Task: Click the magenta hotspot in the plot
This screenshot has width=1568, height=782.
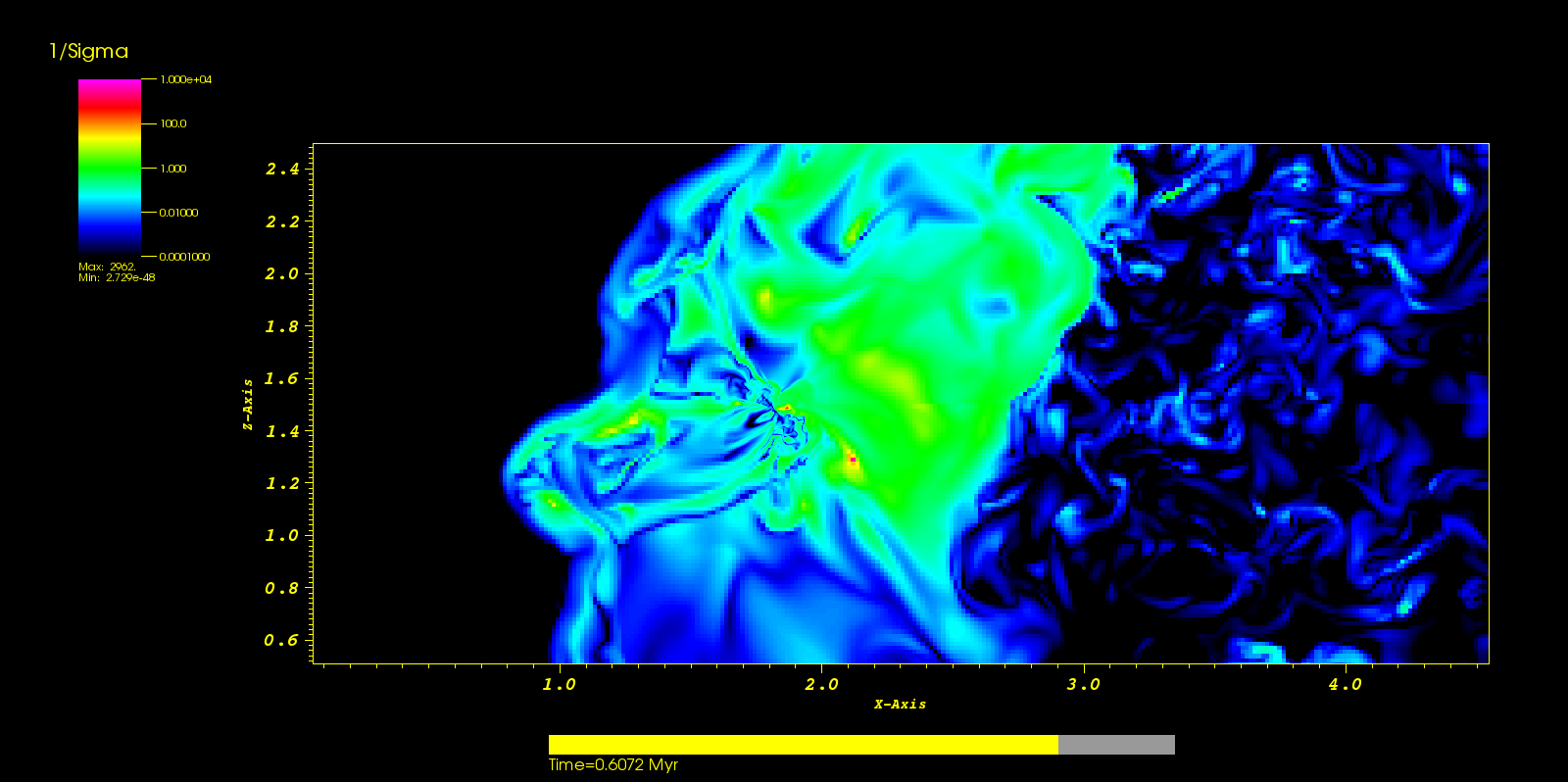Action: (x=853, y=459)
